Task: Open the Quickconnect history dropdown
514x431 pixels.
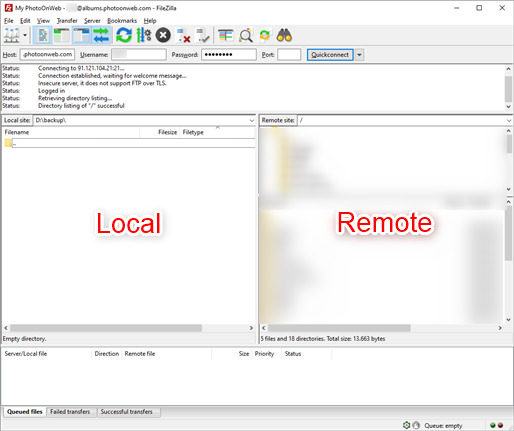Action: [x=359, y=55]
